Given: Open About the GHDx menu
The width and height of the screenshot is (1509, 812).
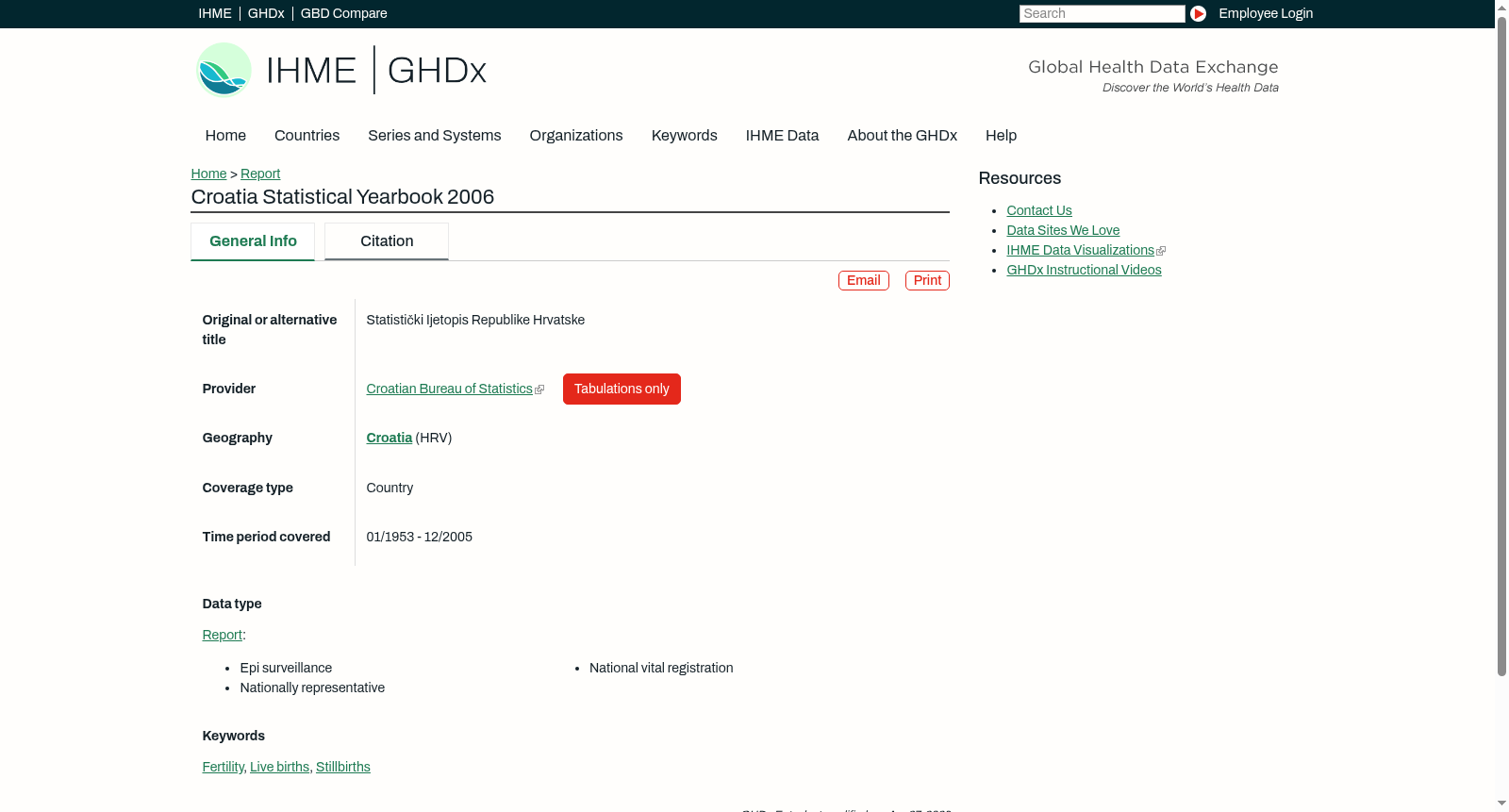Looking at the screenshot, I should [x=902, y=135].
